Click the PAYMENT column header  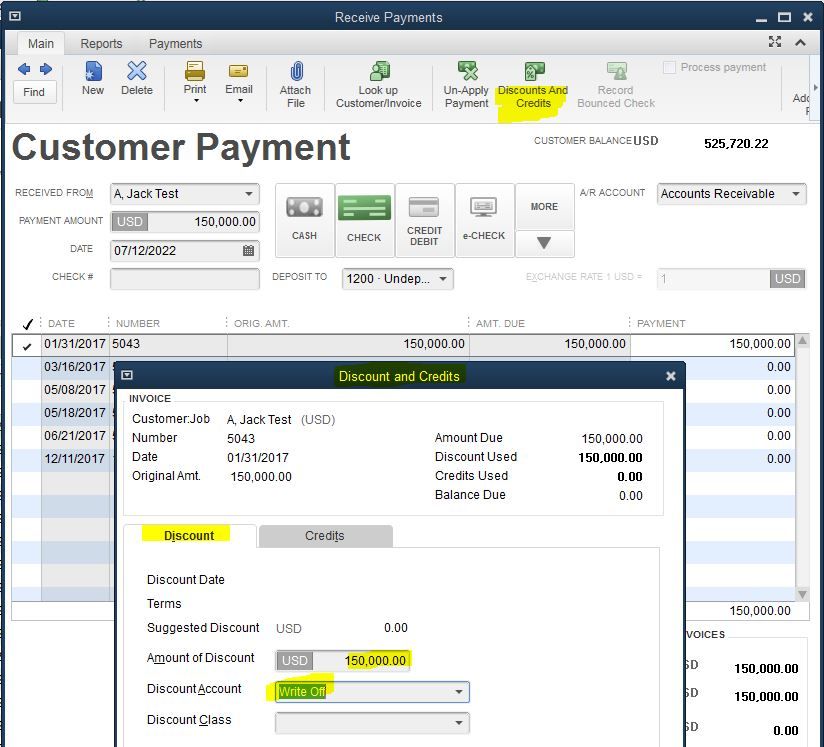(661, 324)
